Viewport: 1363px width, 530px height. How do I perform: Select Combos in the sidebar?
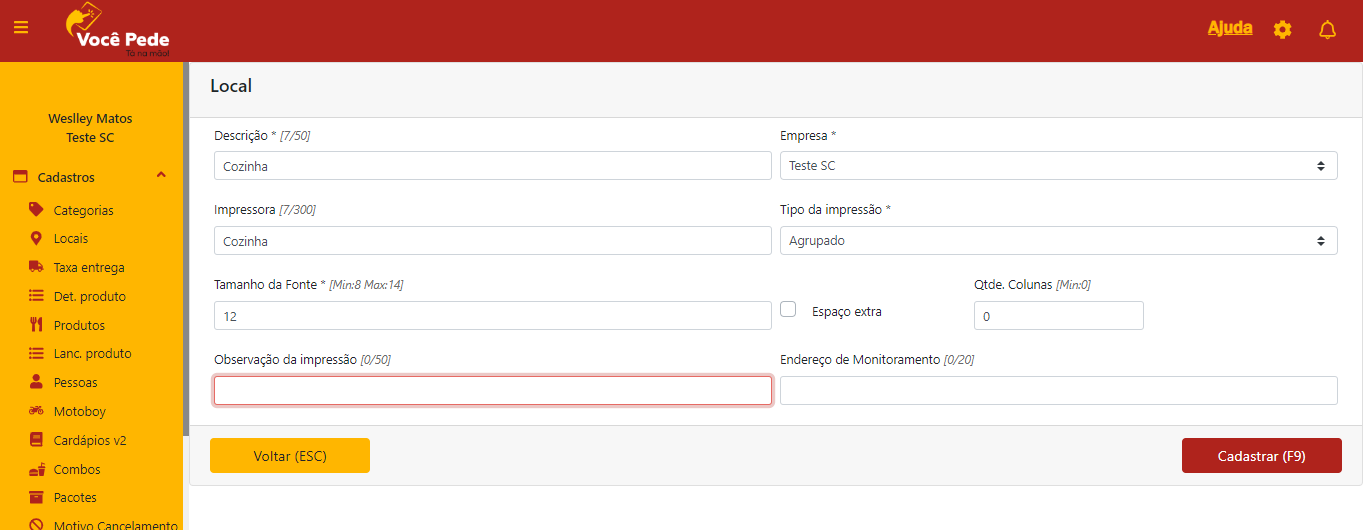click(x=77, y=469)
